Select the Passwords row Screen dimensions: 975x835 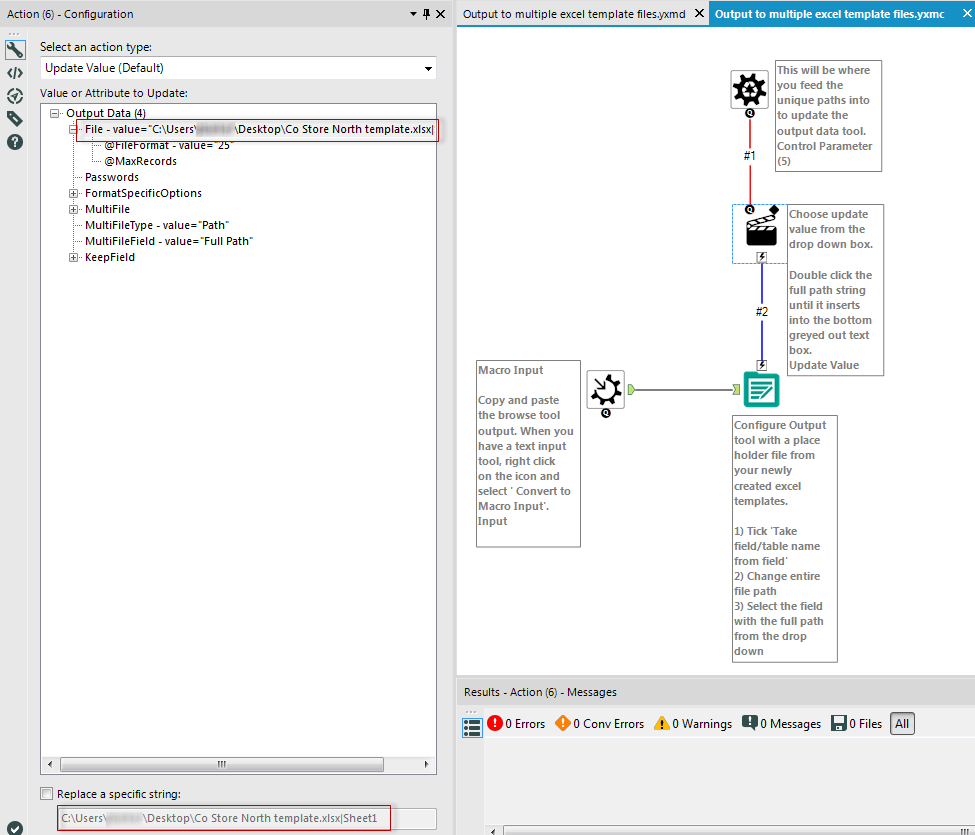tap(112, 177)
